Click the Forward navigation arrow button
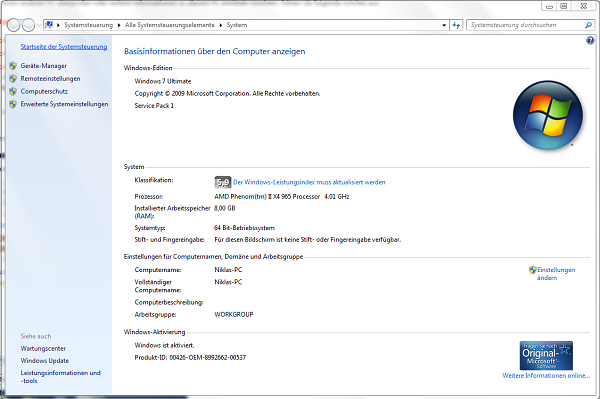 point(28,25)
